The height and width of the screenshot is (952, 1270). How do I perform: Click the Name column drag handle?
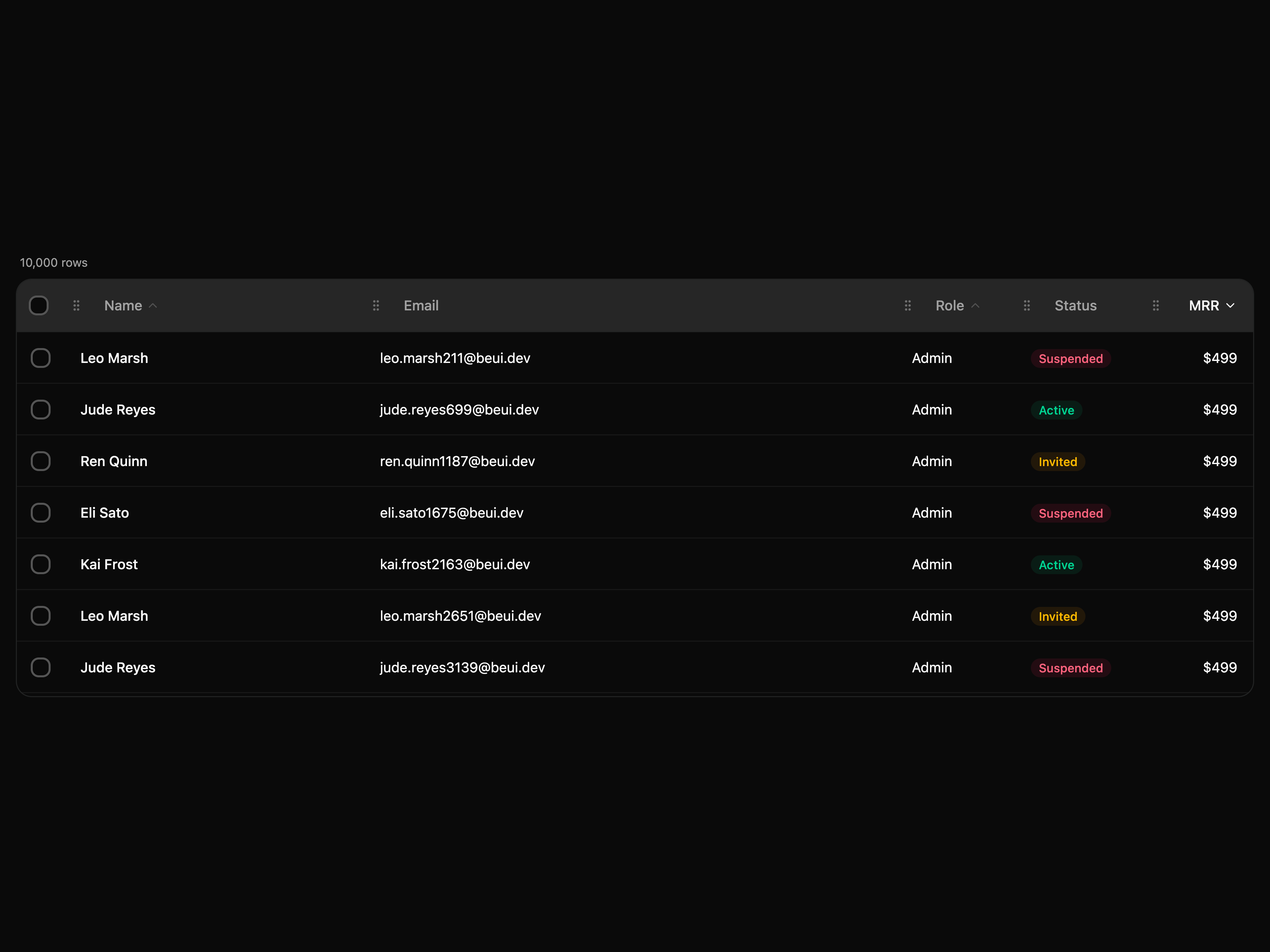click(x=76, y=306)
